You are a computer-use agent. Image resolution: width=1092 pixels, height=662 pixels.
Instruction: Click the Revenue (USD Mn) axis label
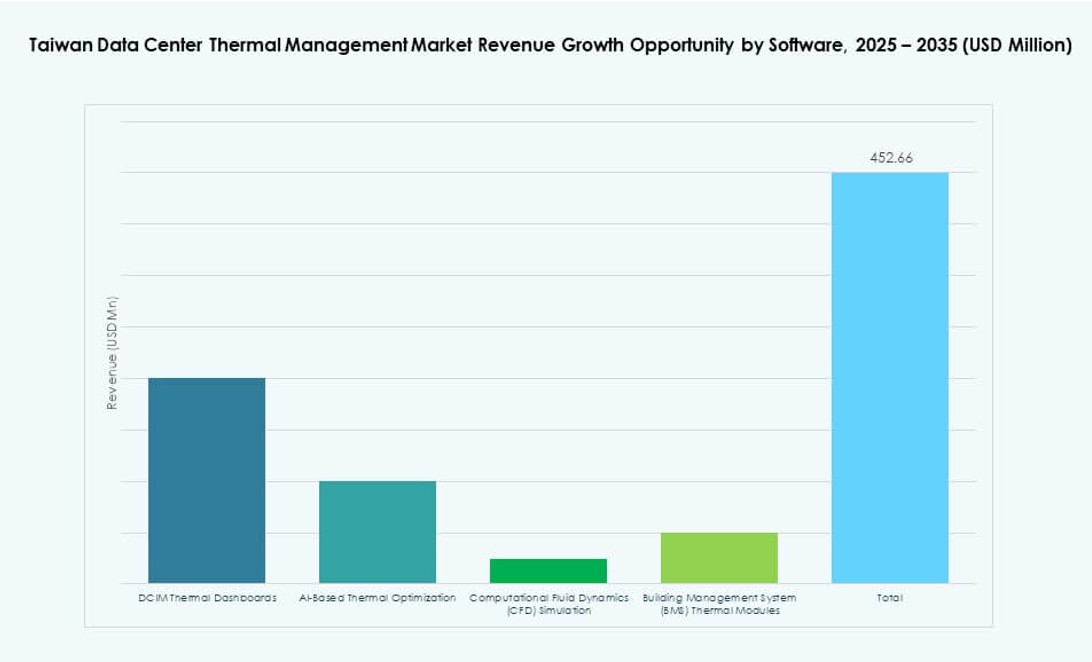112,350
